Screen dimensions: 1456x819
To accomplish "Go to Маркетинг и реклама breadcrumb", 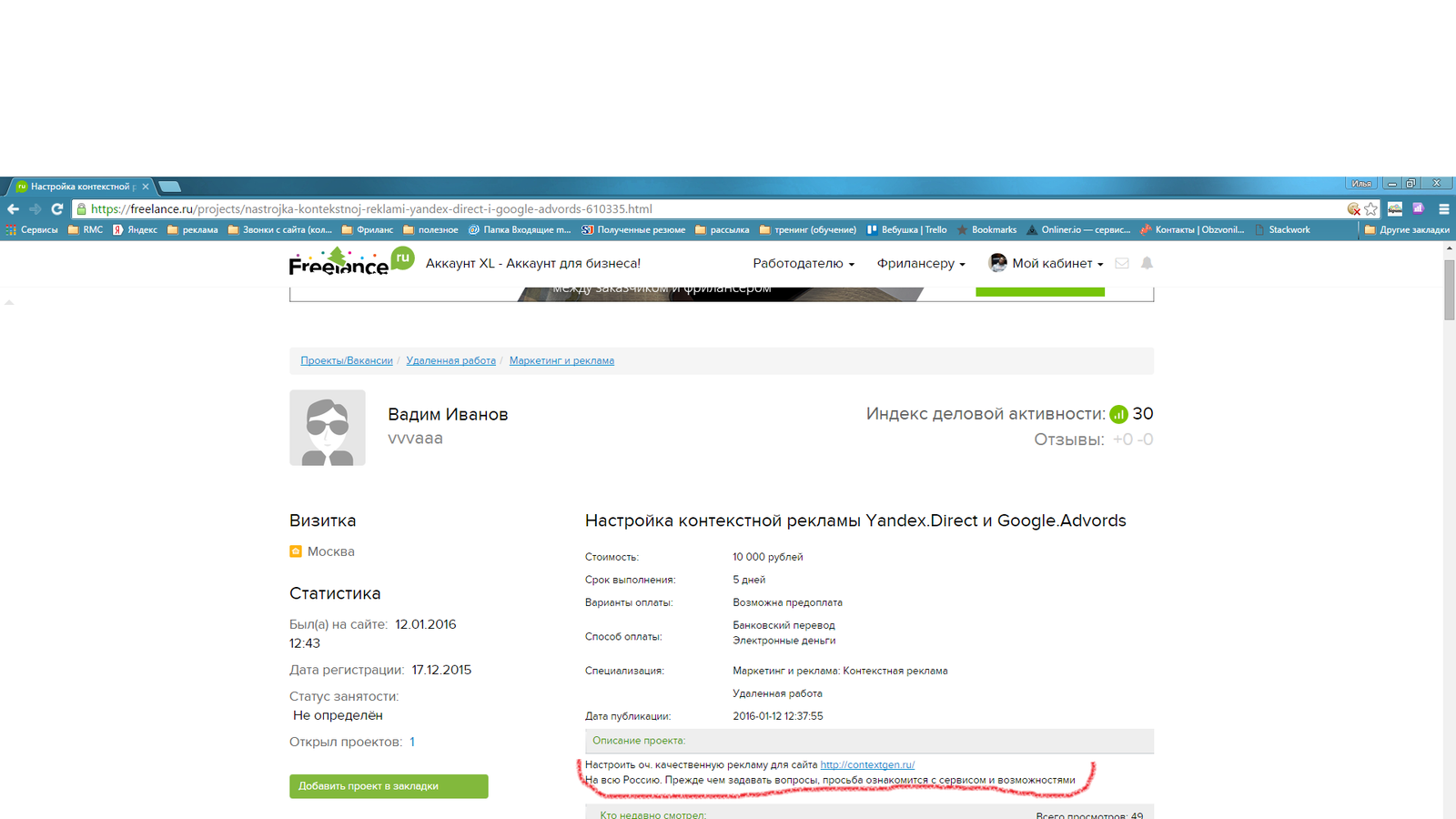I will [x=561, y=361].
